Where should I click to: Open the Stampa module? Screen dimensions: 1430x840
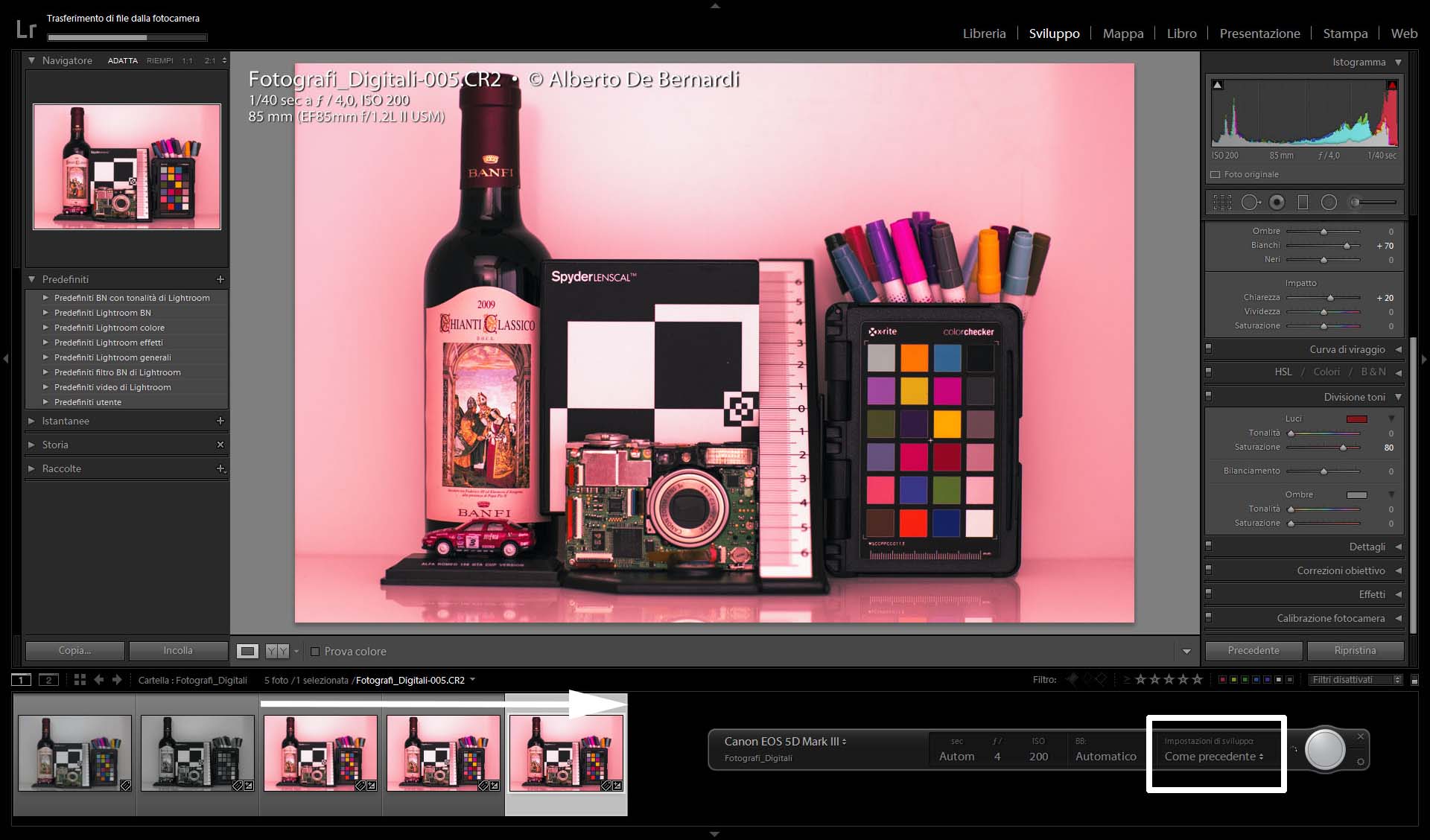pos(1344,34)
